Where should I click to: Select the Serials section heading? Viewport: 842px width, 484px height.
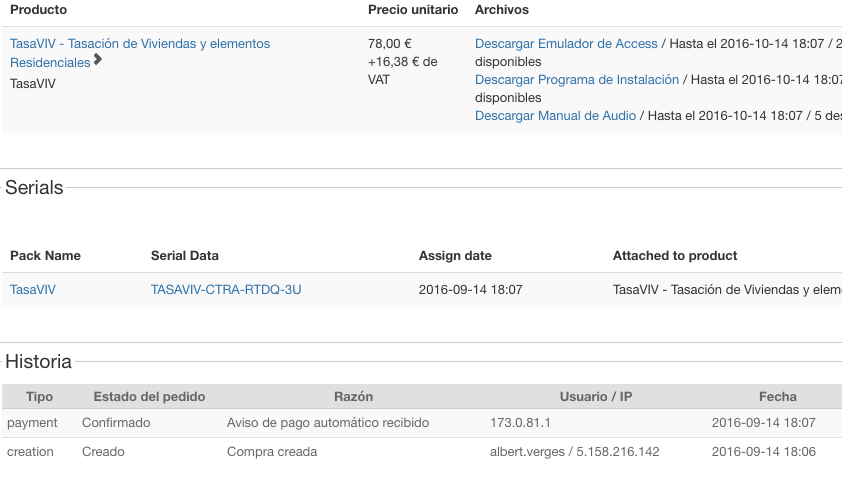(34, 187)
